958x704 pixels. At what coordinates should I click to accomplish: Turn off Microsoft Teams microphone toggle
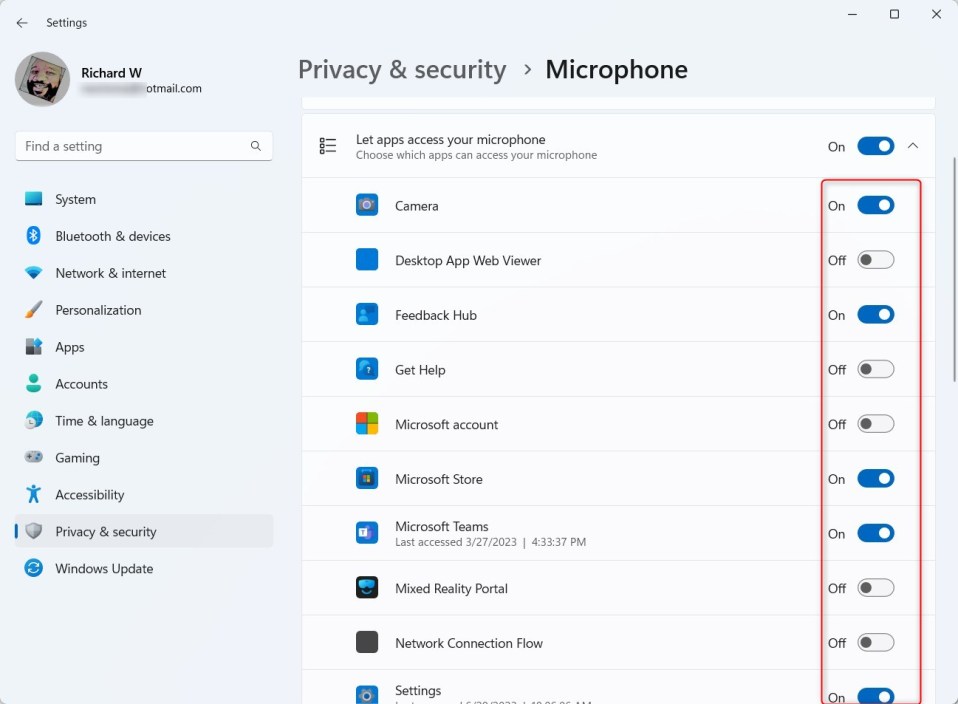pyautogui.click(x=876, y=533)
